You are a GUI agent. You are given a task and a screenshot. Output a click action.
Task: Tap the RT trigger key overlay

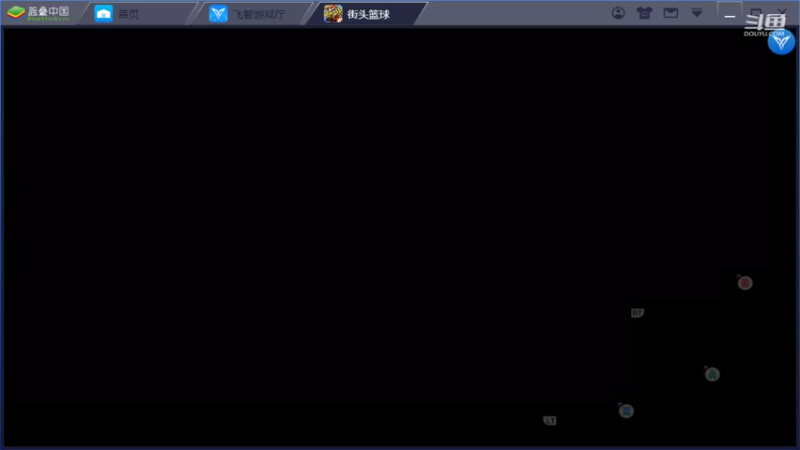637,313
